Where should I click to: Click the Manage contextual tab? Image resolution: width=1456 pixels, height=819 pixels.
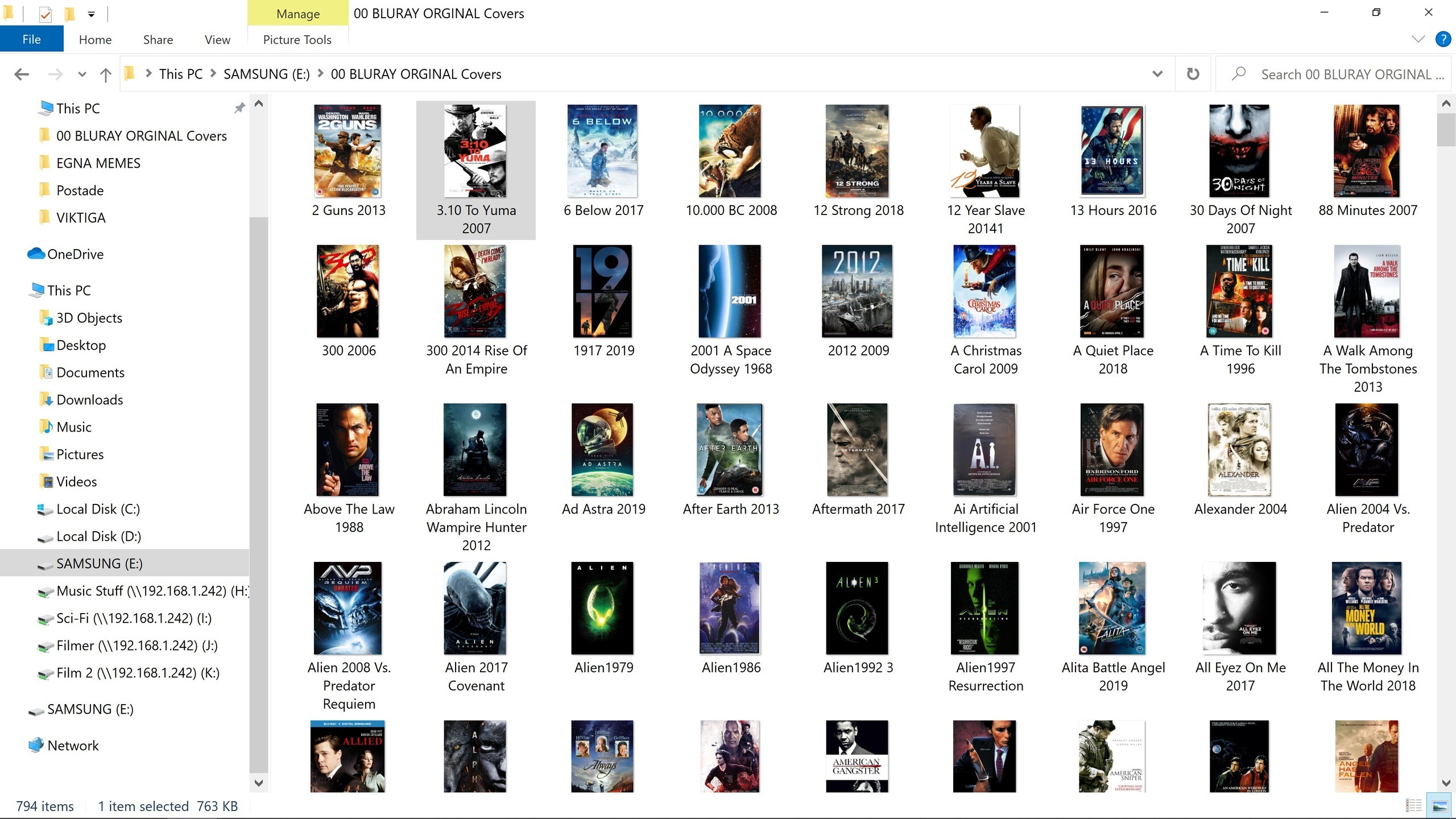point(298,14)
